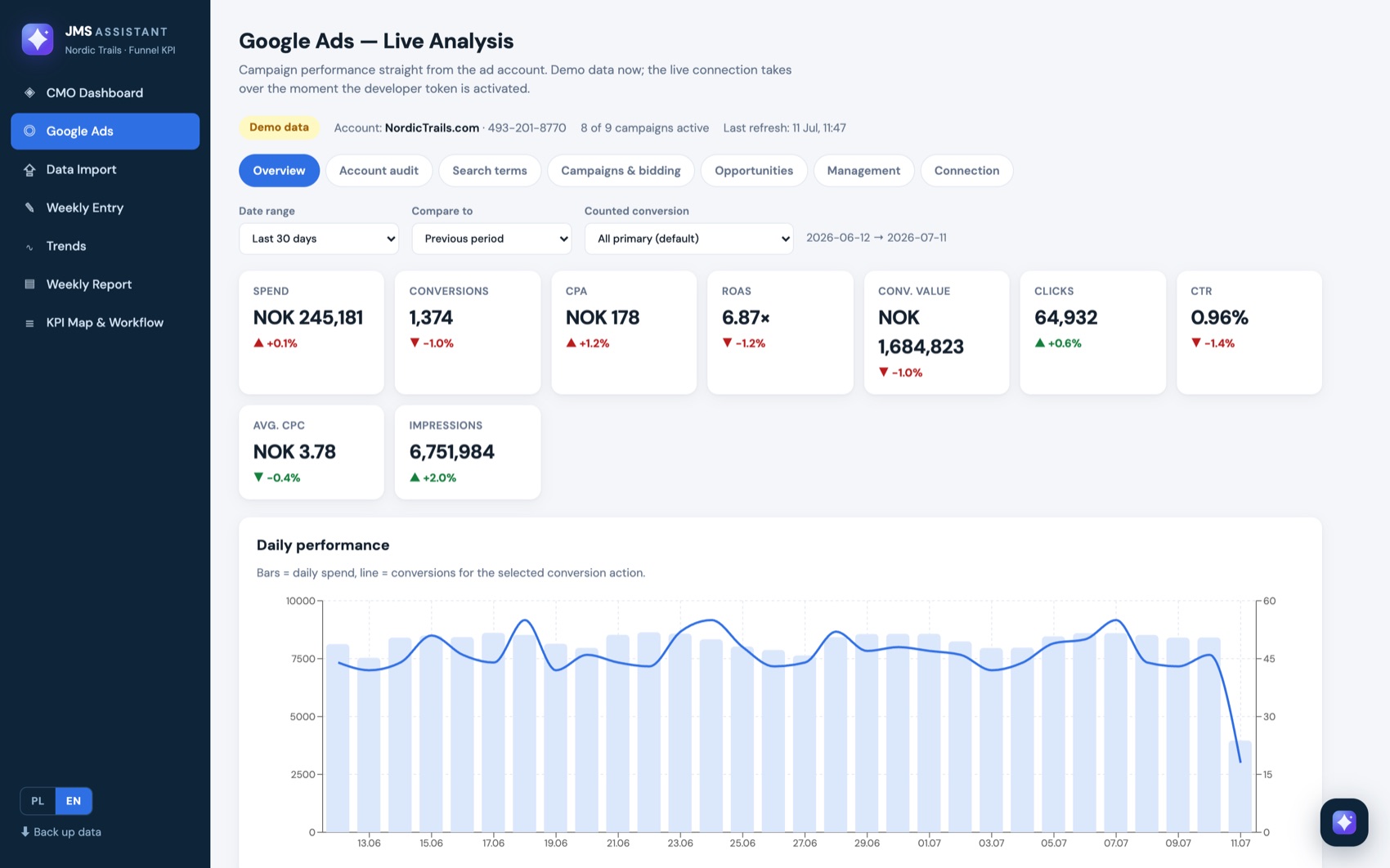
Task: Click the Impressions value 6,751,984
Action: tap(452, 452)
